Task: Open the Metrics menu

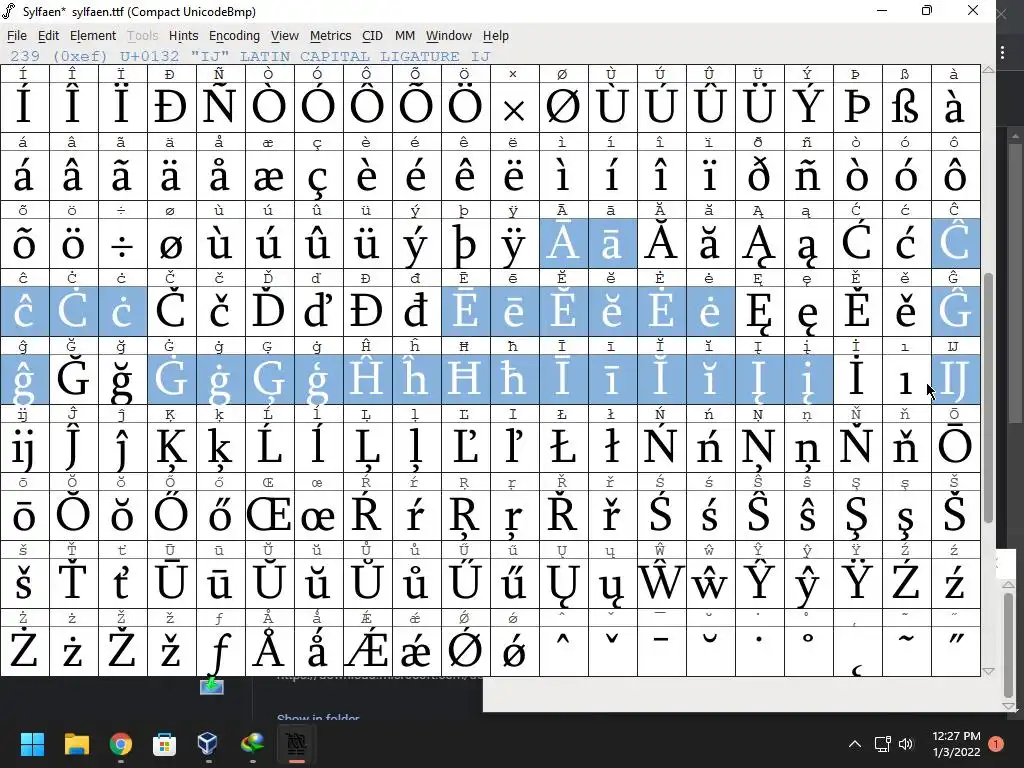Action: click(330, 36)
